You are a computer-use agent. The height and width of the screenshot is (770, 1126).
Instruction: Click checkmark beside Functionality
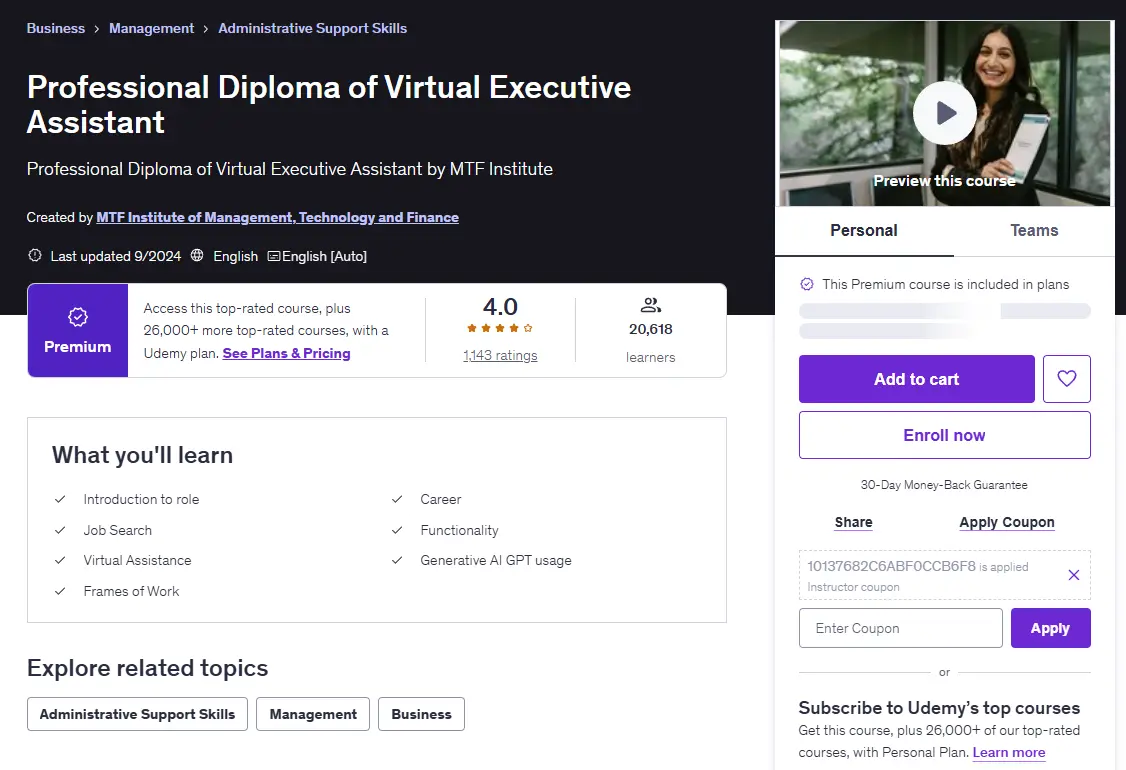click(397, 530)
